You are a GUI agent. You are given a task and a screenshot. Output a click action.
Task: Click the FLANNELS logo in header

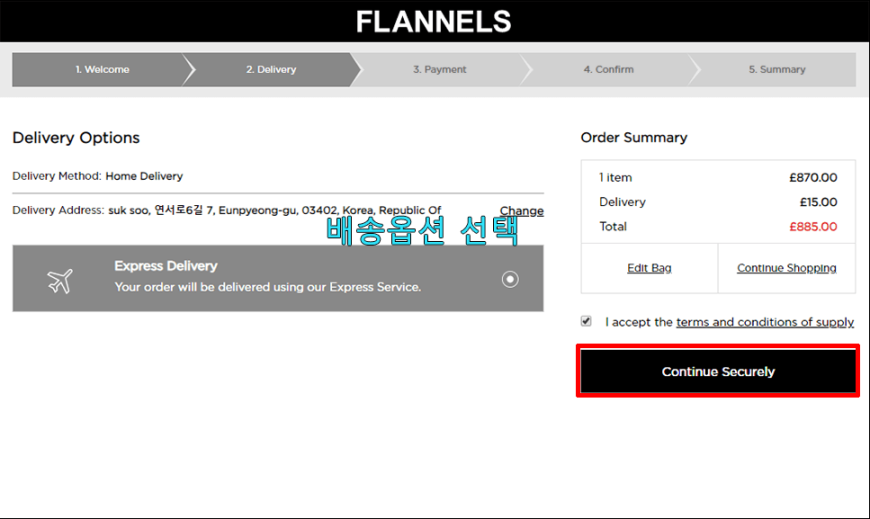tap(434, 21)
